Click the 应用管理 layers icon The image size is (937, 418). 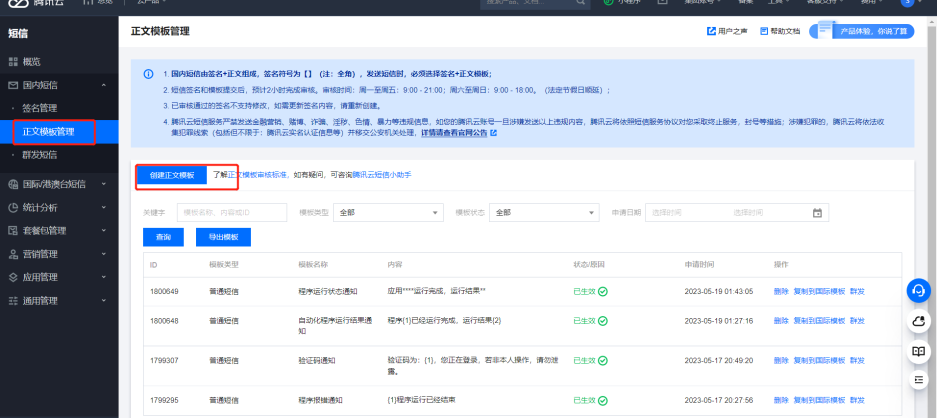point(13,277)
